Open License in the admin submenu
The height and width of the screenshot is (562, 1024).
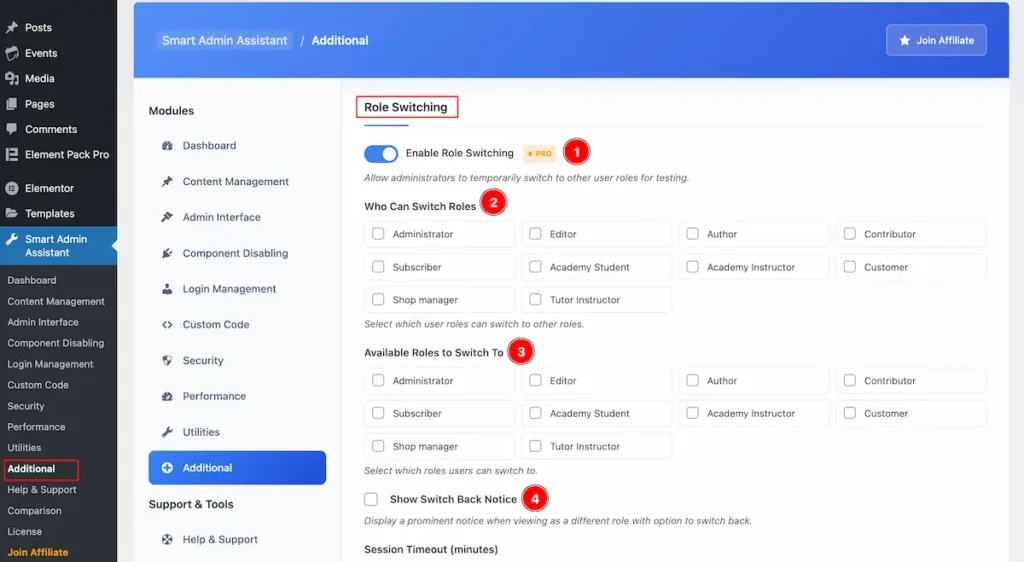tap(25, 531)
